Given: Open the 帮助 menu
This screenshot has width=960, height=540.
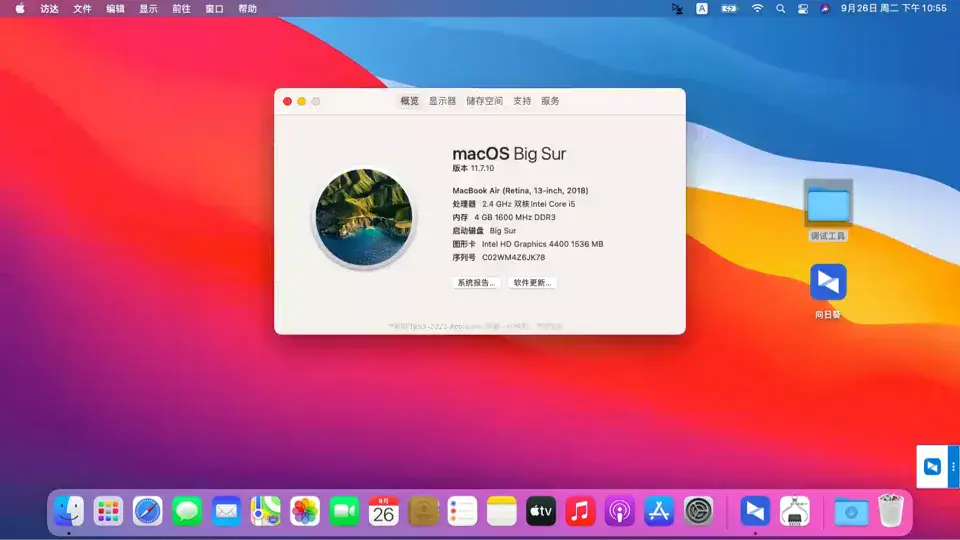Looking at the screenshot, I should (x=247, y=9).
